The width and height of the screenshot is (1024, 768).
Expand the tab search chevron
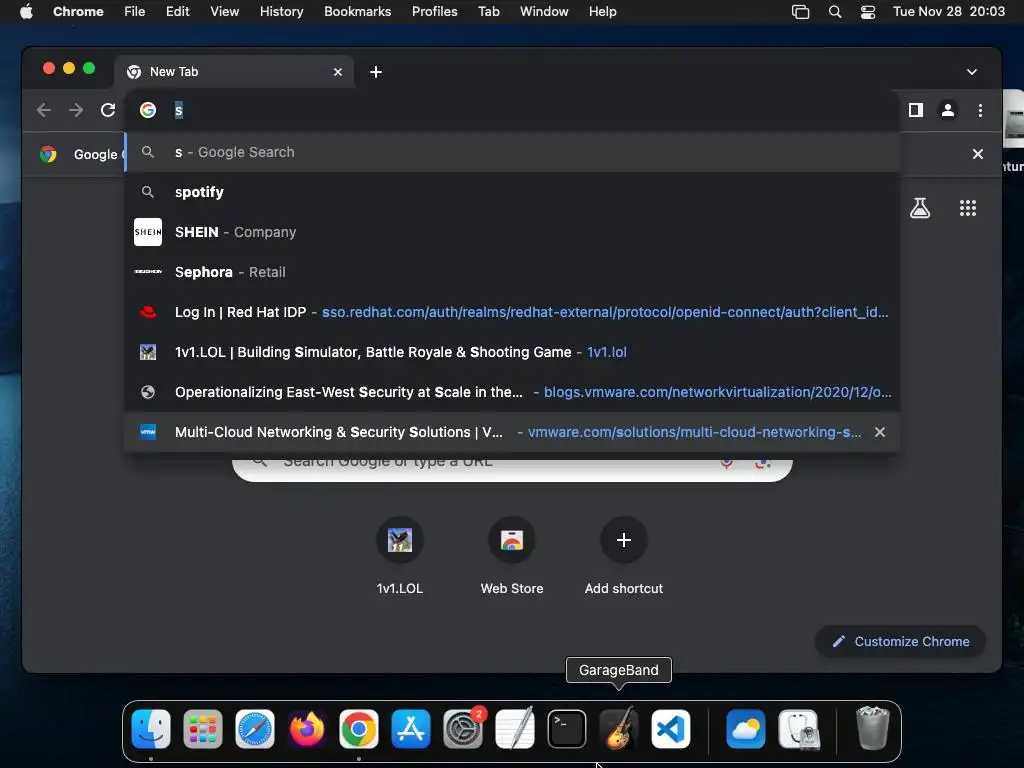(x=972, y=72)
